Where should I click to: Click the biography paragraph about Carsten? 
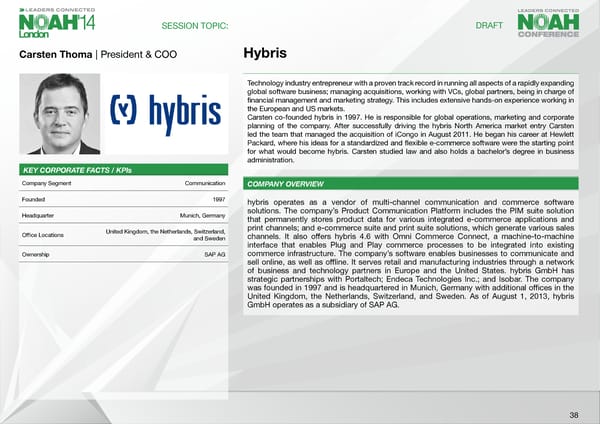410,120
